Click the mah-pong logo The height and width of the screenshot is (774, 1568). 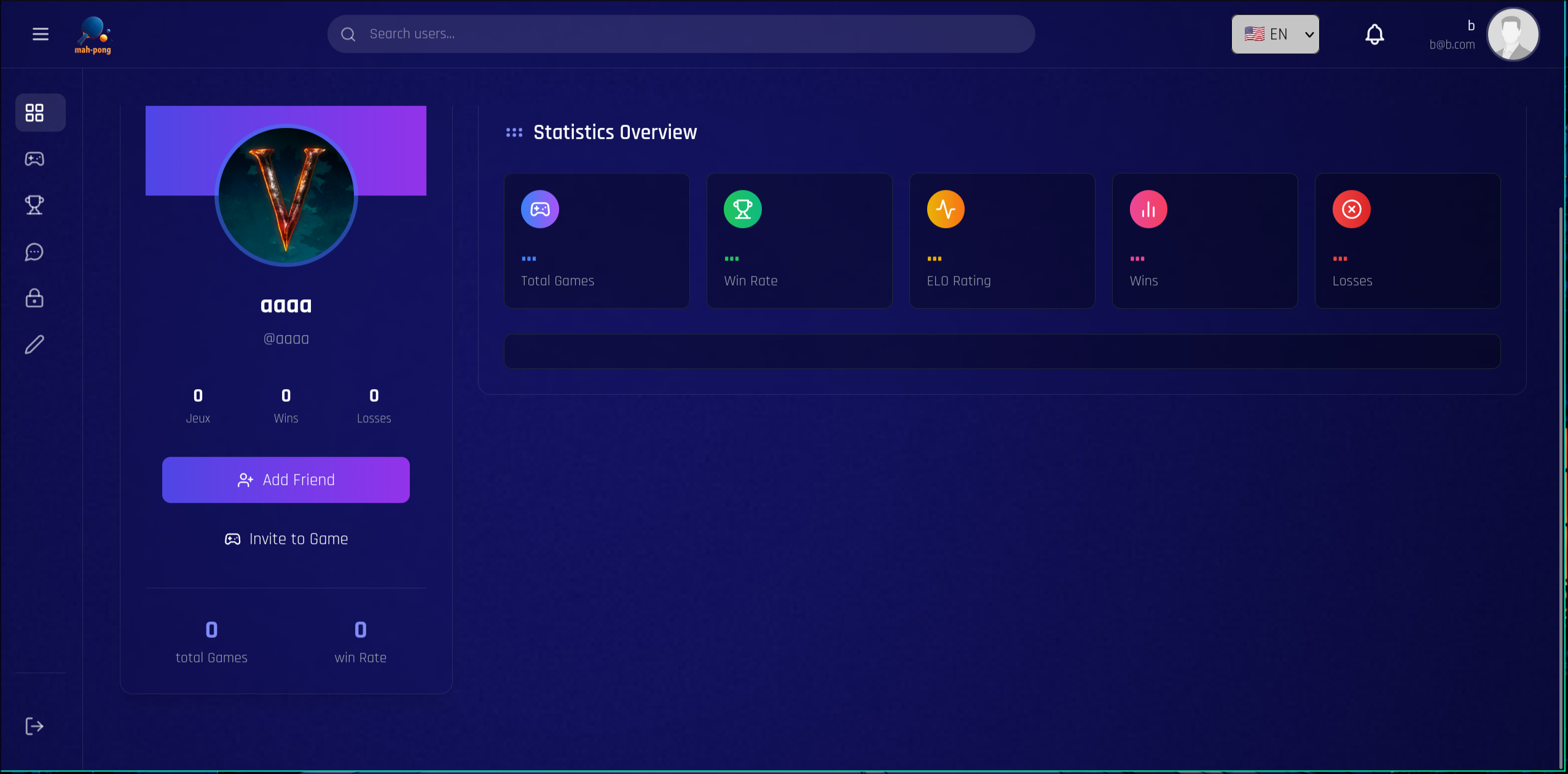click(x=93, y=35)
